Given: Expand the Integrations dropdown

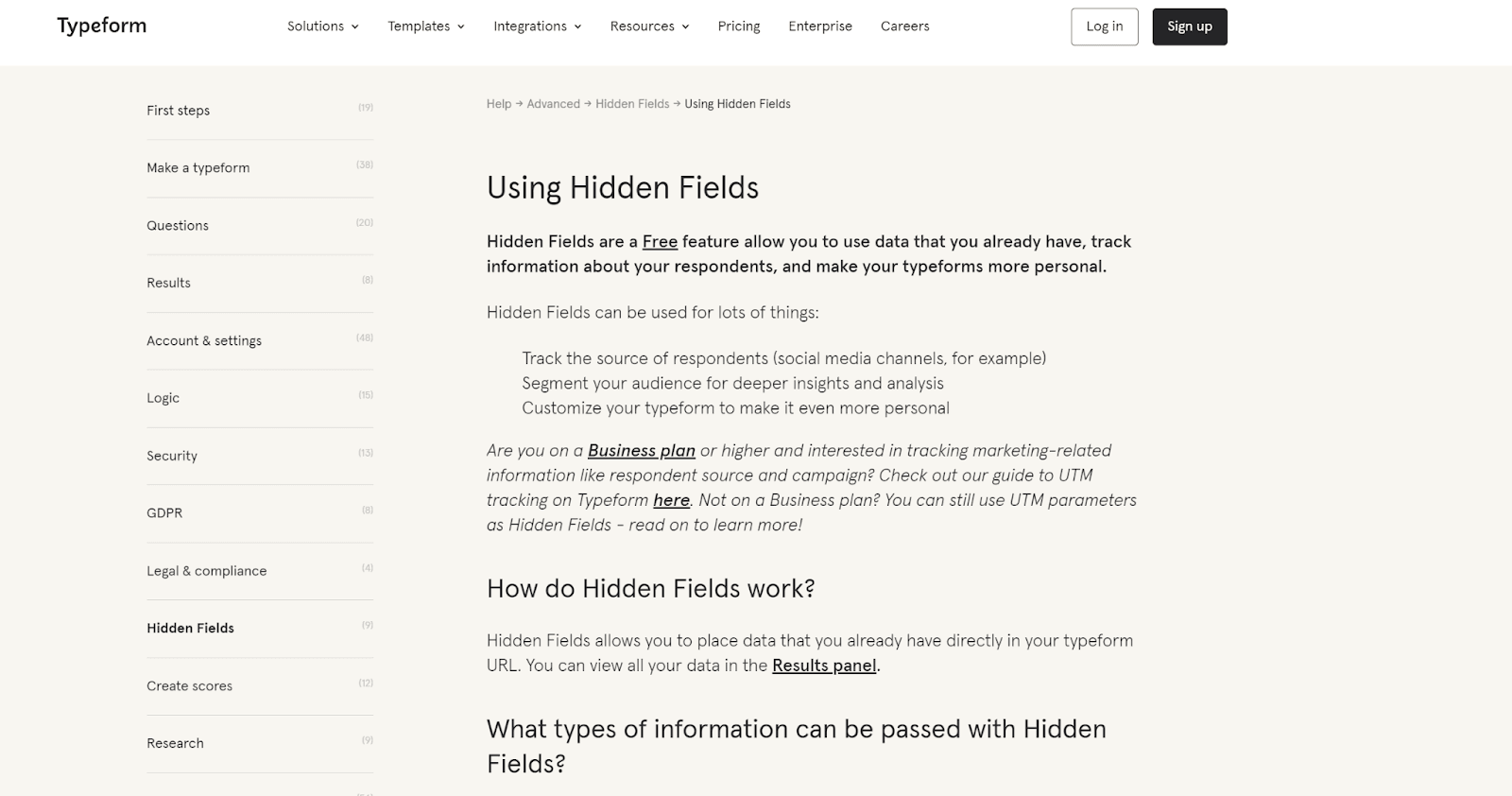Looking at the screenshot, I should click(537, 26).
